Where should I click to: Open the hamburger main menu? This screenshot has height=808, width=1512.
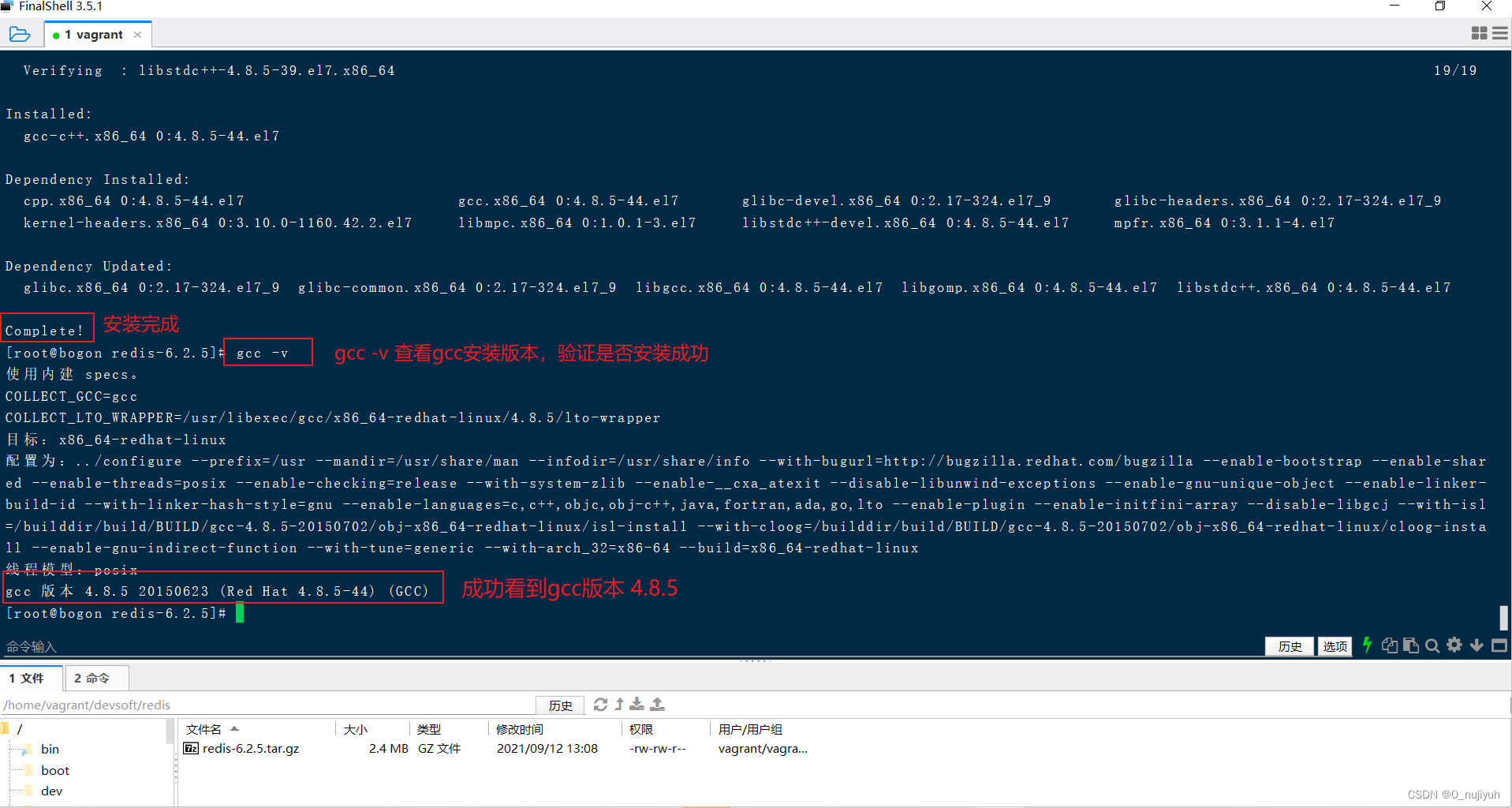(1499, 33)
